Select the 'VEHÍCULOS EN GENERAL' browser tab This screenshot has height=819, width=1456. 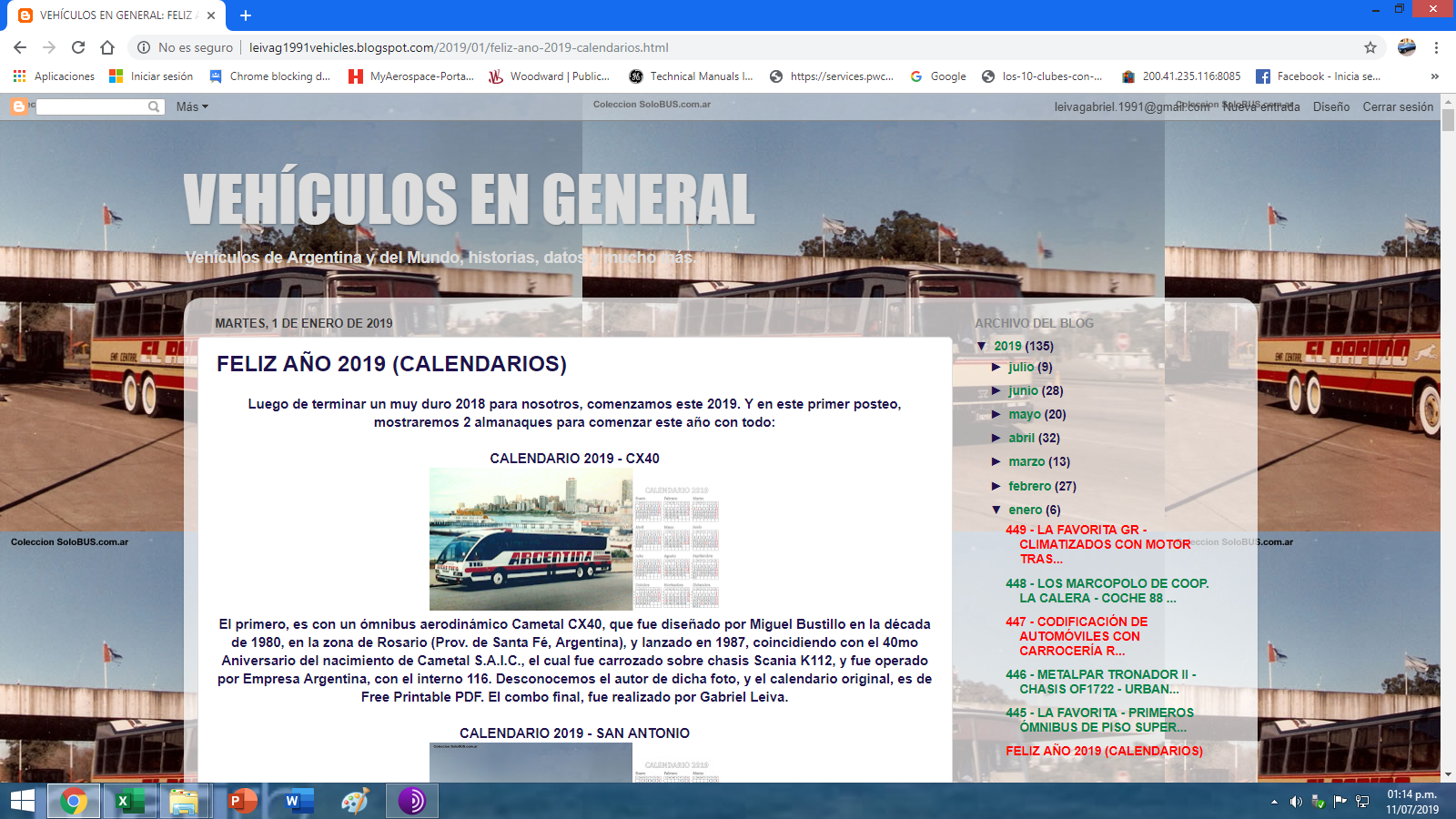(118, 15)
